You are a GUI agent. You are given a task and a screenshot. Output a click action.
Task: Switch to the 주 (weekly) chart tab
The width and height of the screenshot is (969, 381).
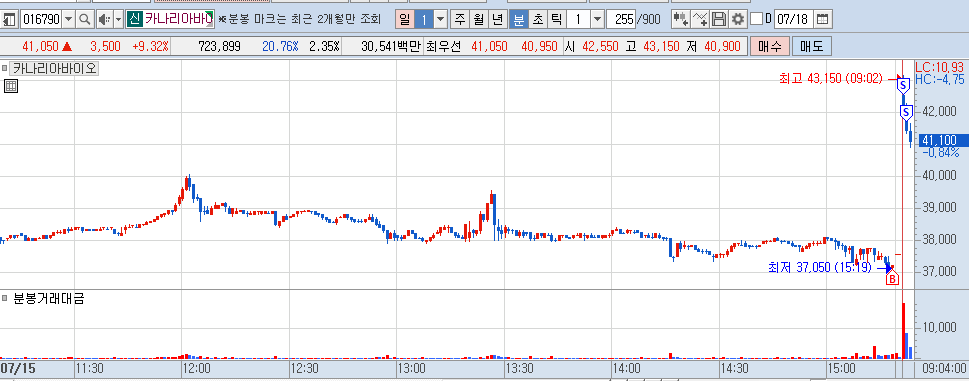click(x=459, y=20)
